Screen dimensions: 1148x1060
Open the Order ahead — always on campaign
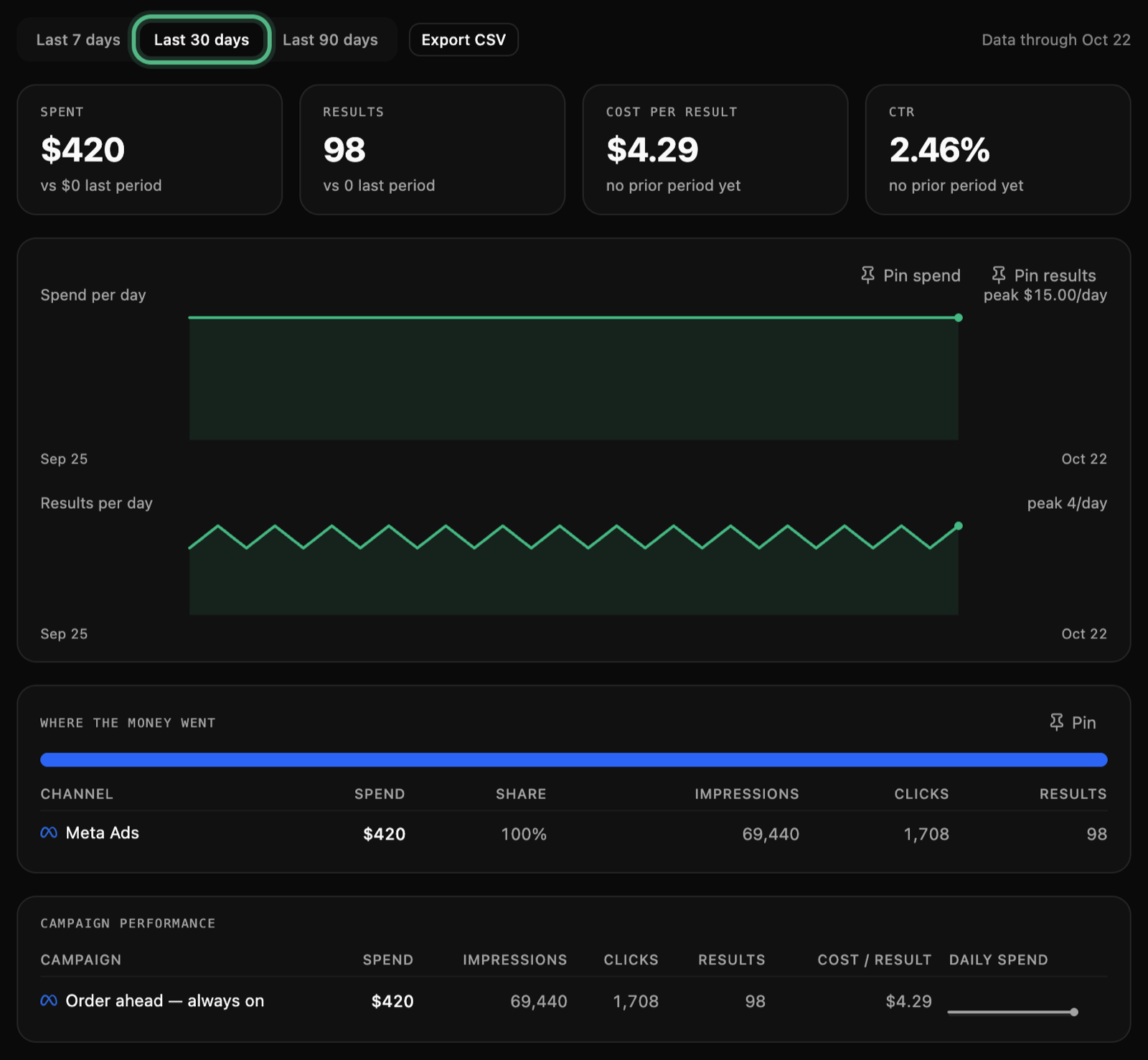[x=164, y=1000]
